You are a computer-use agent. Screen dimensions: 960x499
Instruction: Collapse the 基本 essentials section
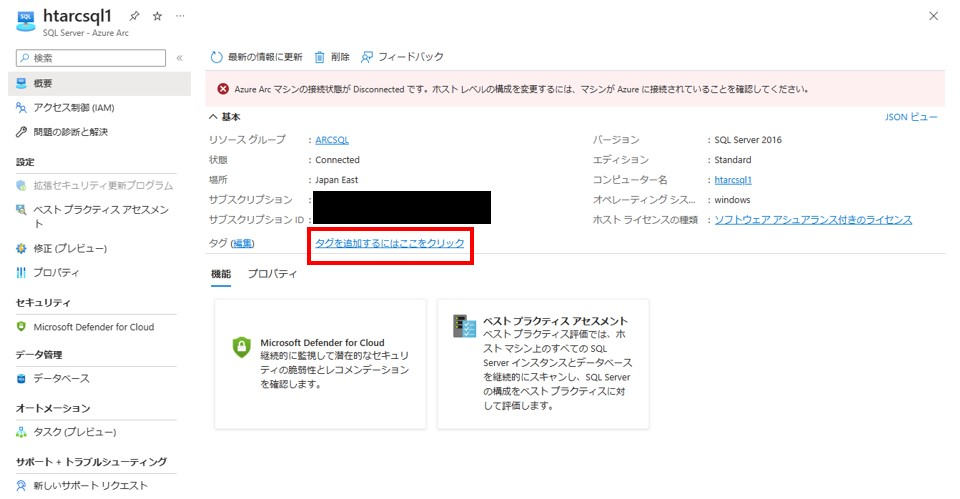coord(225,117)
